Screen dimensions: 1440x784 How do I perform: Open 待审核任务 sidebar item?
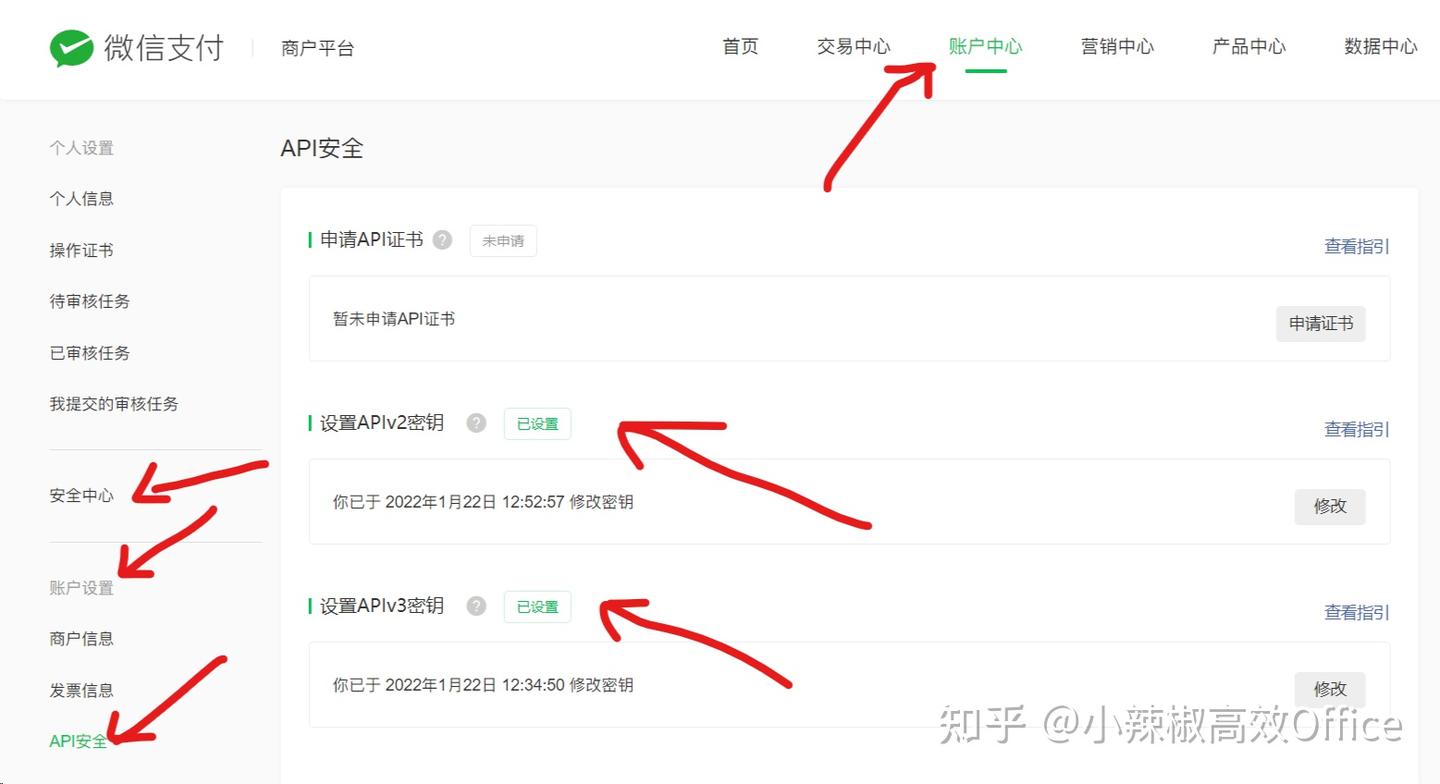pos(90,301)
